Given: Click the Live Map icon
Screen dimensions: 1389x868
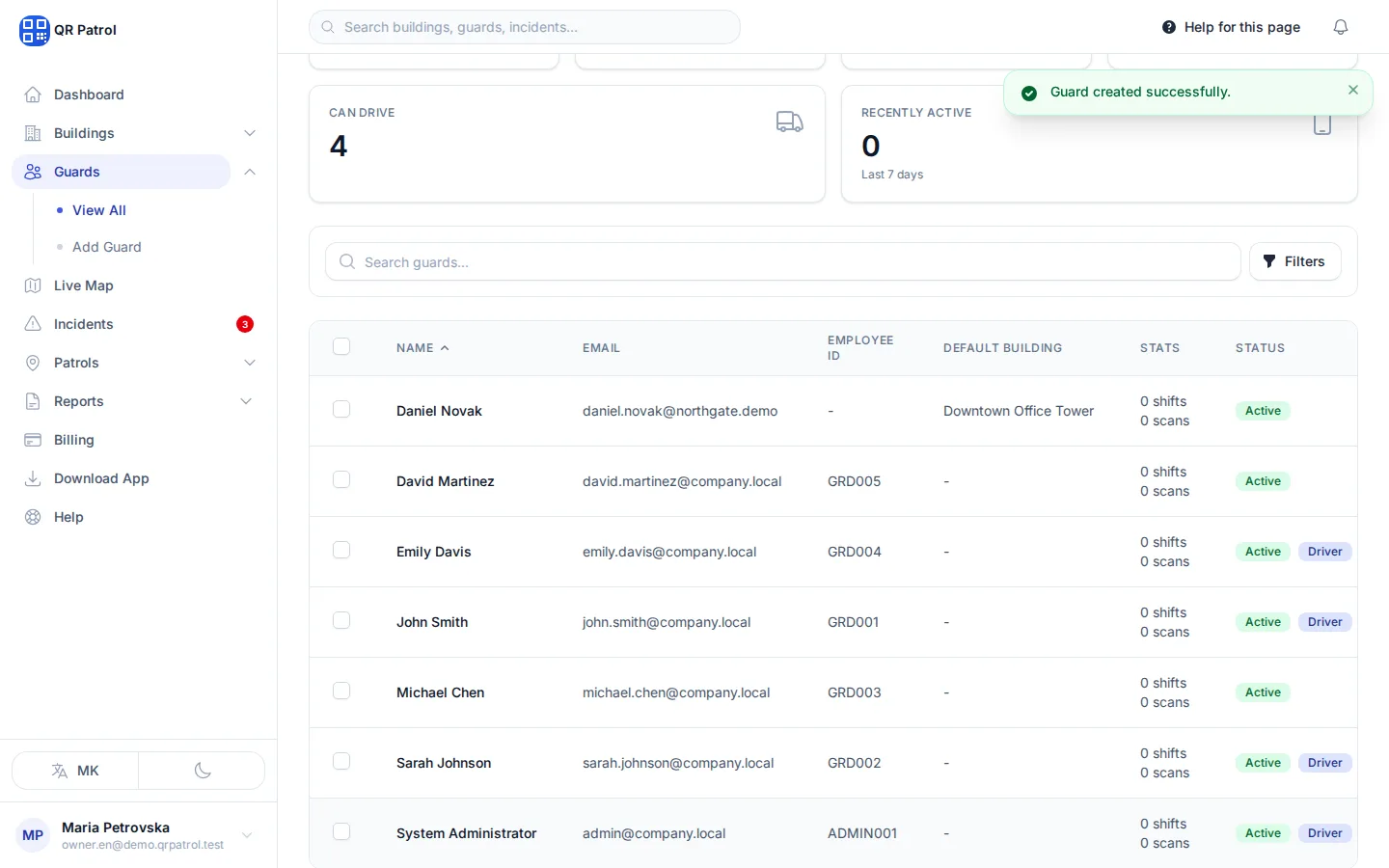Looking at the screenshot, I should point(33,285).
